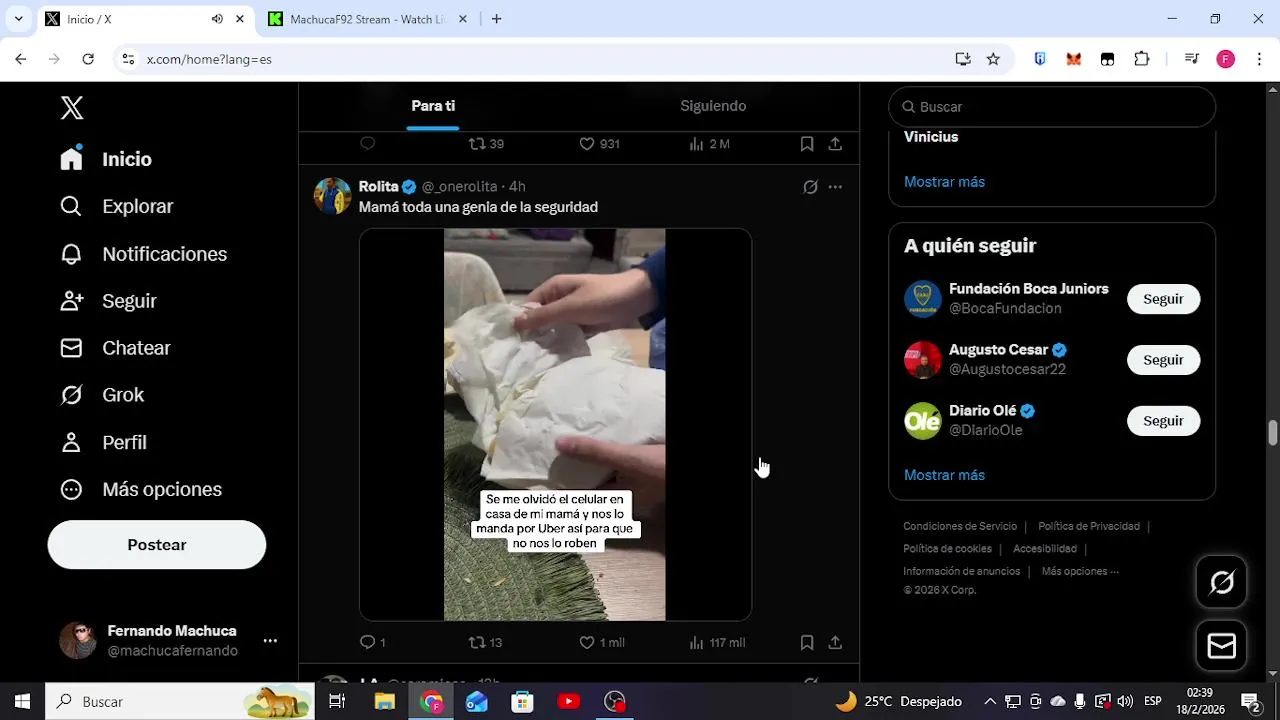Bookmark this page with the star icon
Screen dimensions: 1280x720
click(993, 59)
